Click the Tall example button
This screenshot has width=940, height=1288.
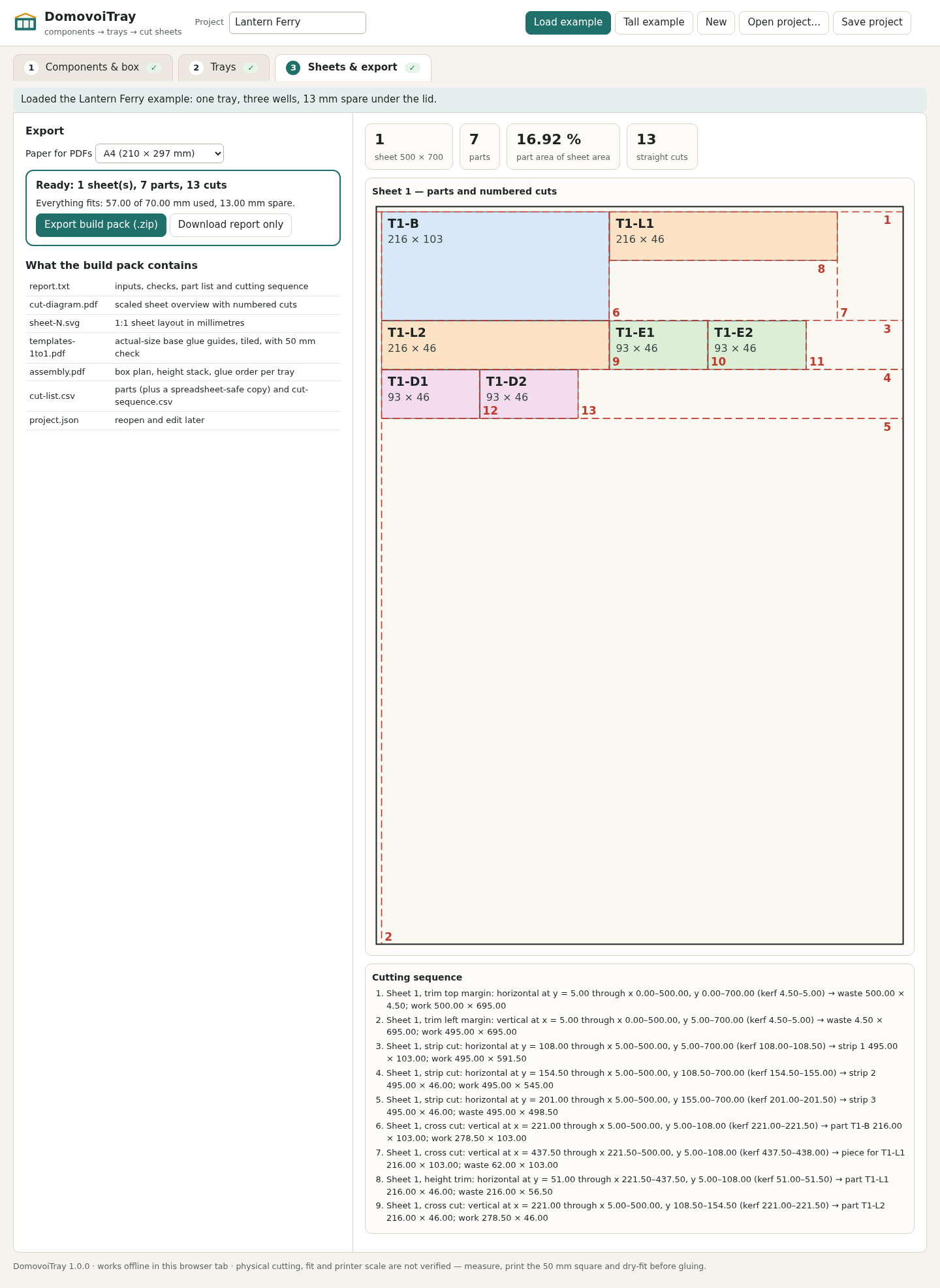653,23
